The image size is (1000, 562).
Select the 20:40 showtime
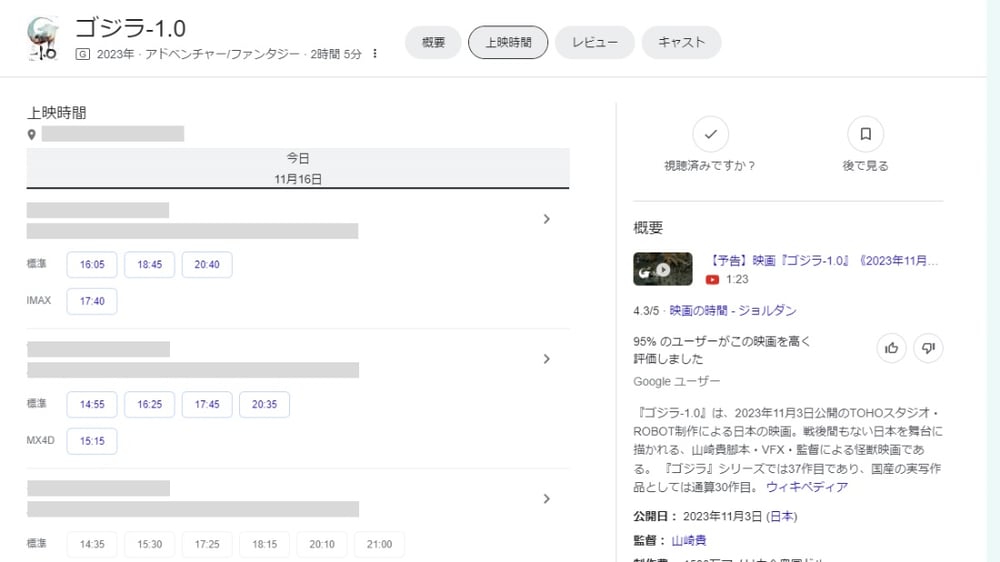[207, 265]
